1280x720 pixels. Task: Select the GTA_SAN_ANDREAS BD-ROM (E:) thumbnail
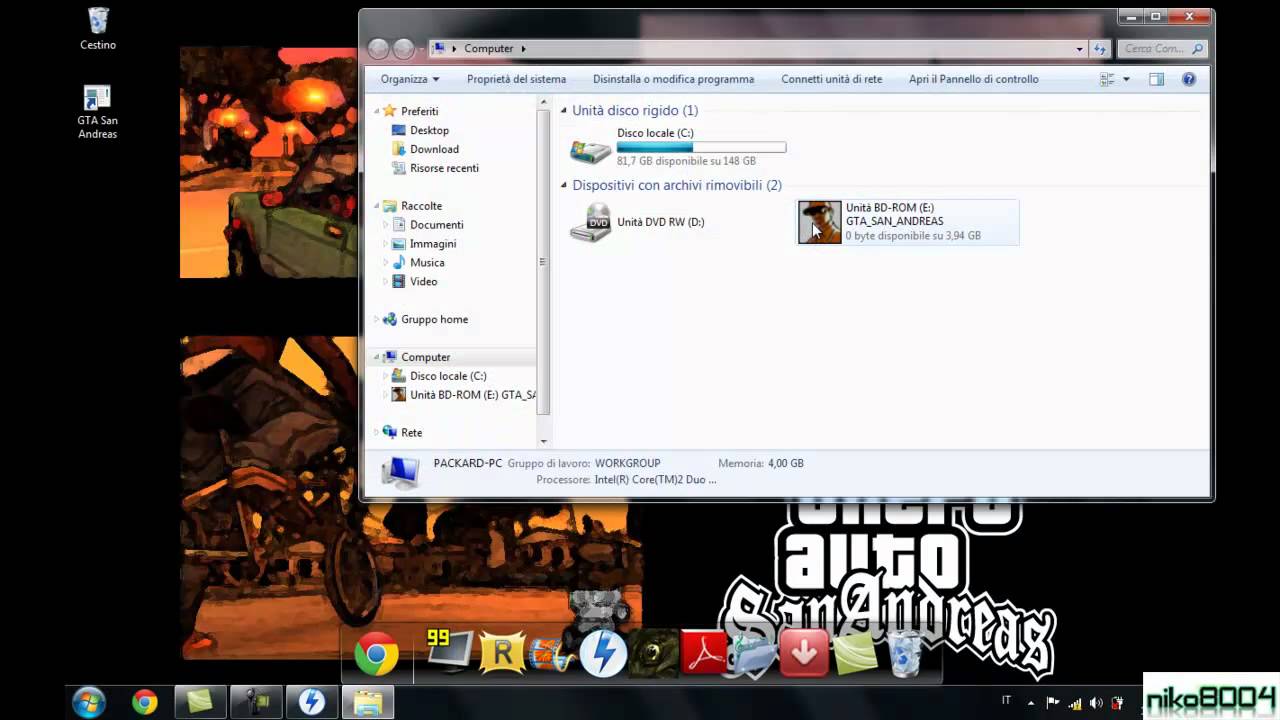point(819,222)
